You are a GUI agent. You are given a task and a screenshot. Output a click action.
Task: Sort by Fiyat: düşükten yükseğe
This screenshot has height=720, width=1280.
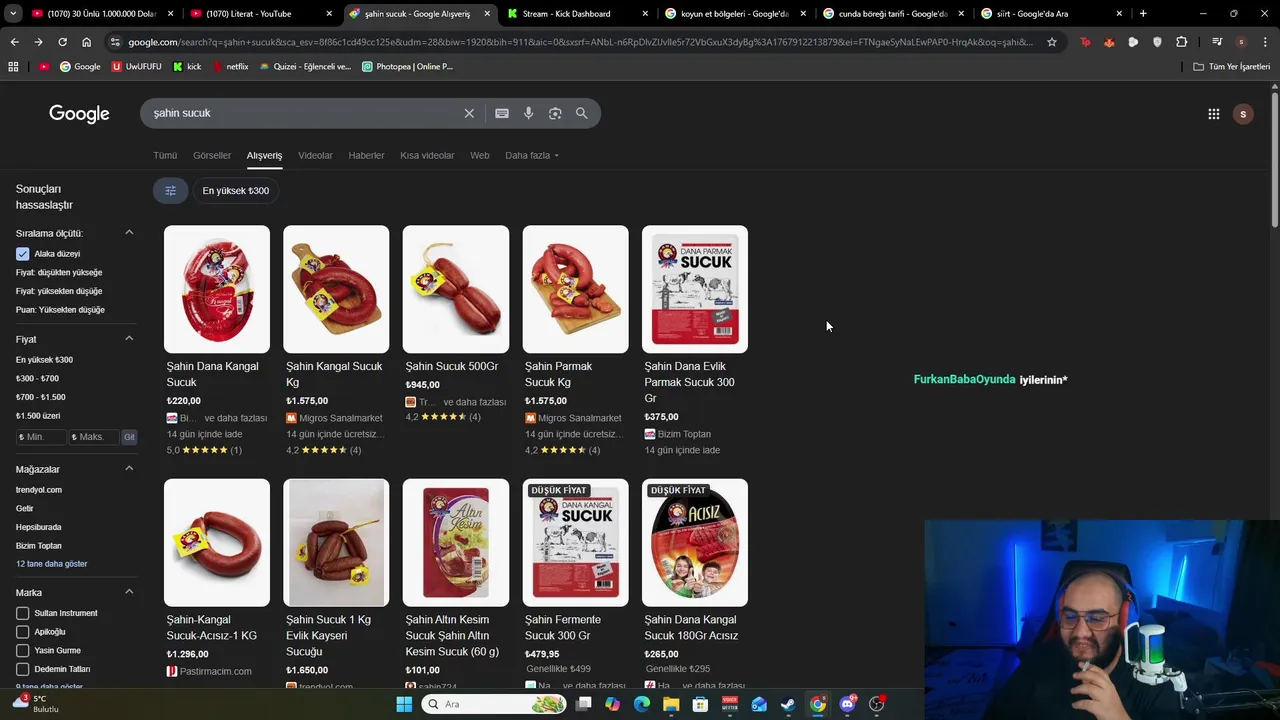pos(59,273)
